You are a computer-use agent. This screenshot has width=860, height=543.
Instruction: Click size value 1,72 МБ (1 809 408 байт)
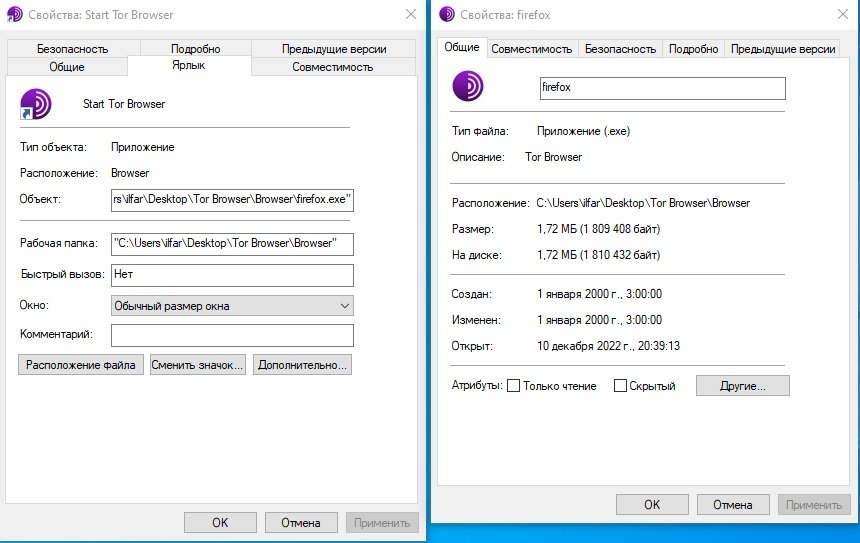tap(598, 229)
